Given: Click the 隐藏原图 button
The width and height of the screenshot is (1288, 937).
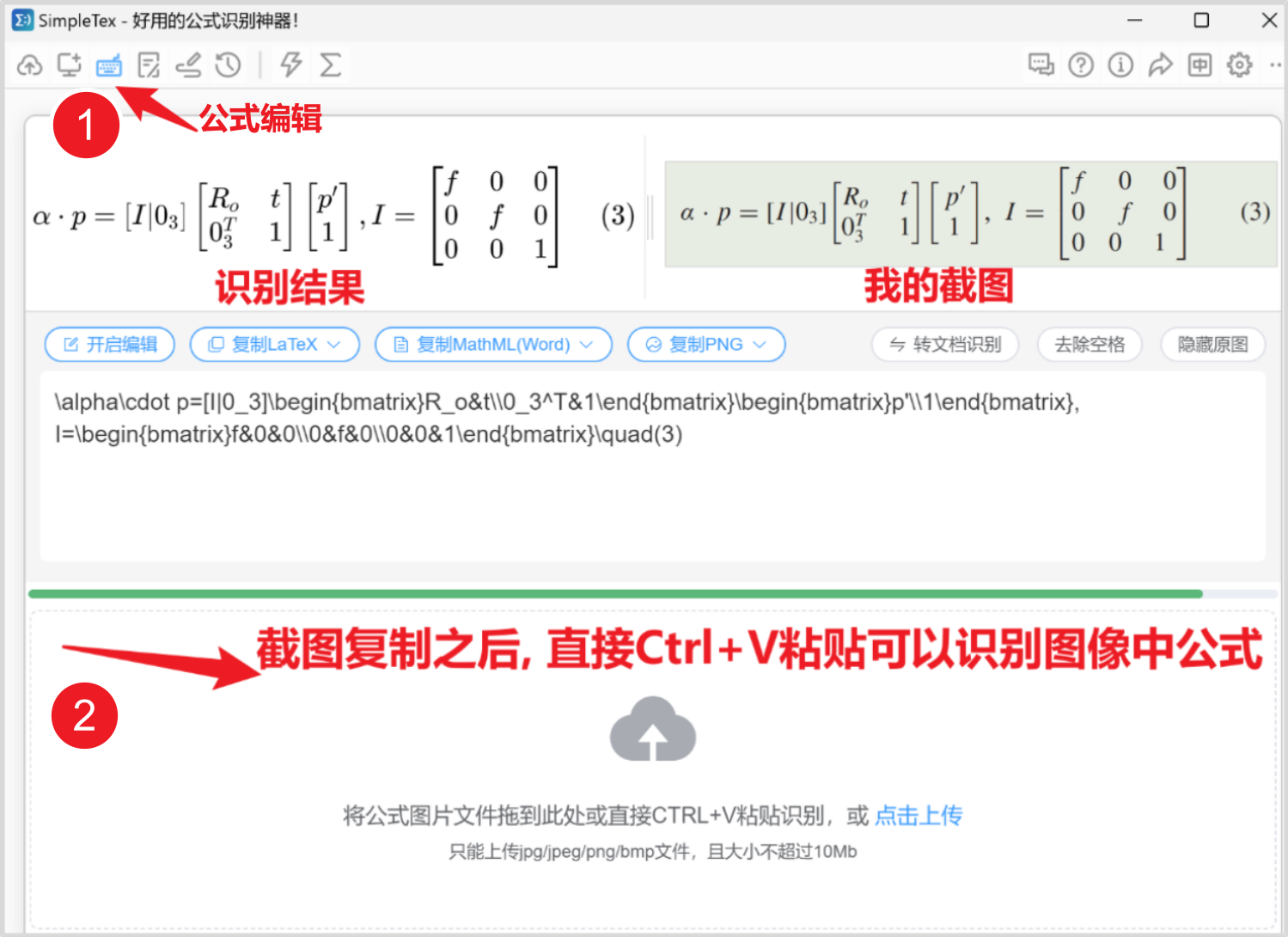Looking at the screenshot, I should 1212,345.
